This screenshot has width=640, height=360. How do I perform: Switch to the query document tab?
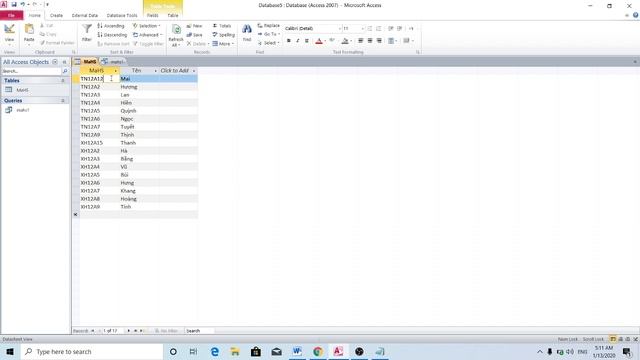coord(113,62)
